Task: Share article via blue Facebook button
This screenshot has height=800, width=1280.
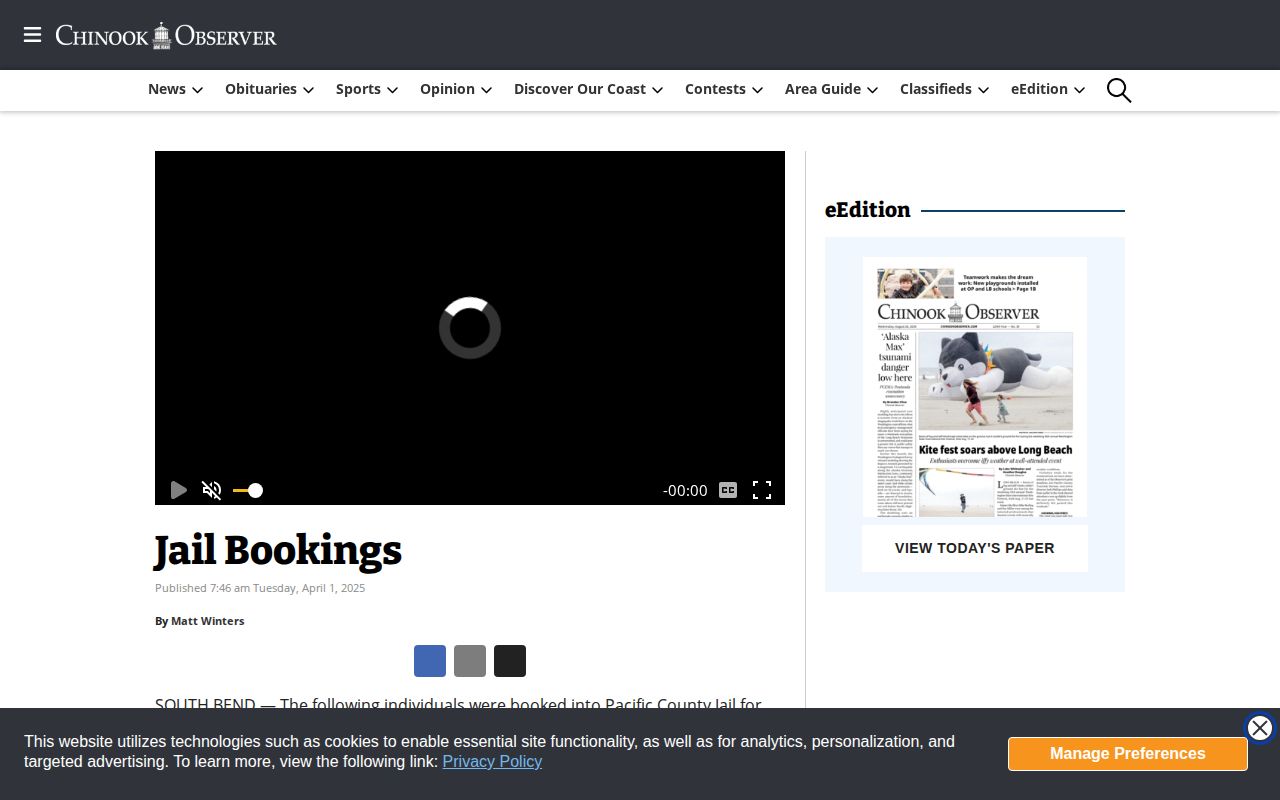Action: point(430,661)
